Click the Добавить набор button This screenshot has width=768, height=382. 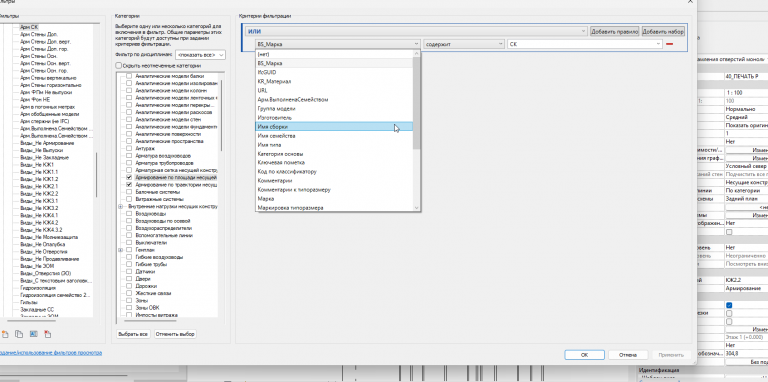663,31
